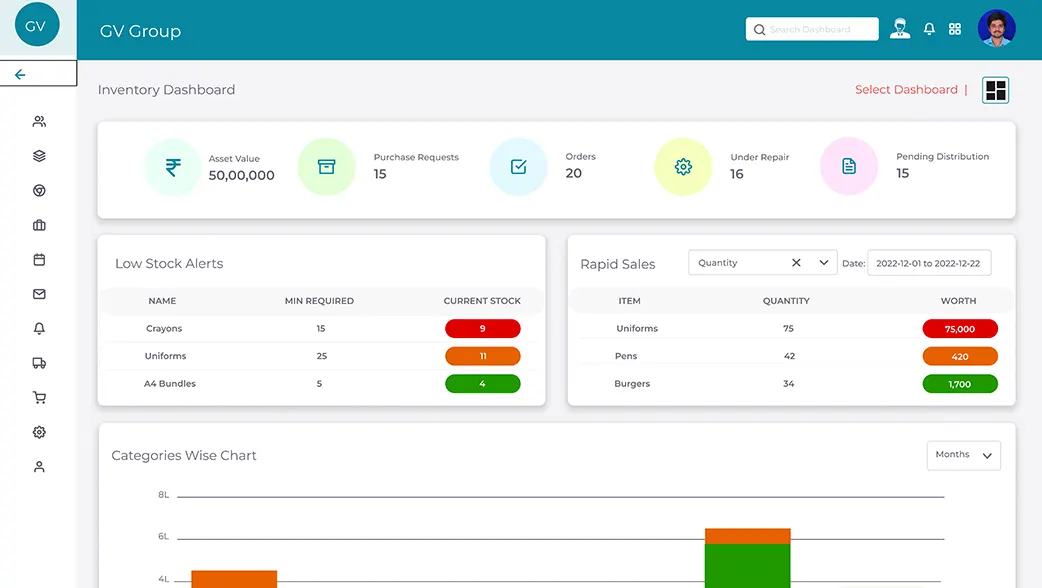This screenshot has width=1042, height=588.
Task: Click the orange 420 worth badge
Action: (960, 357)
